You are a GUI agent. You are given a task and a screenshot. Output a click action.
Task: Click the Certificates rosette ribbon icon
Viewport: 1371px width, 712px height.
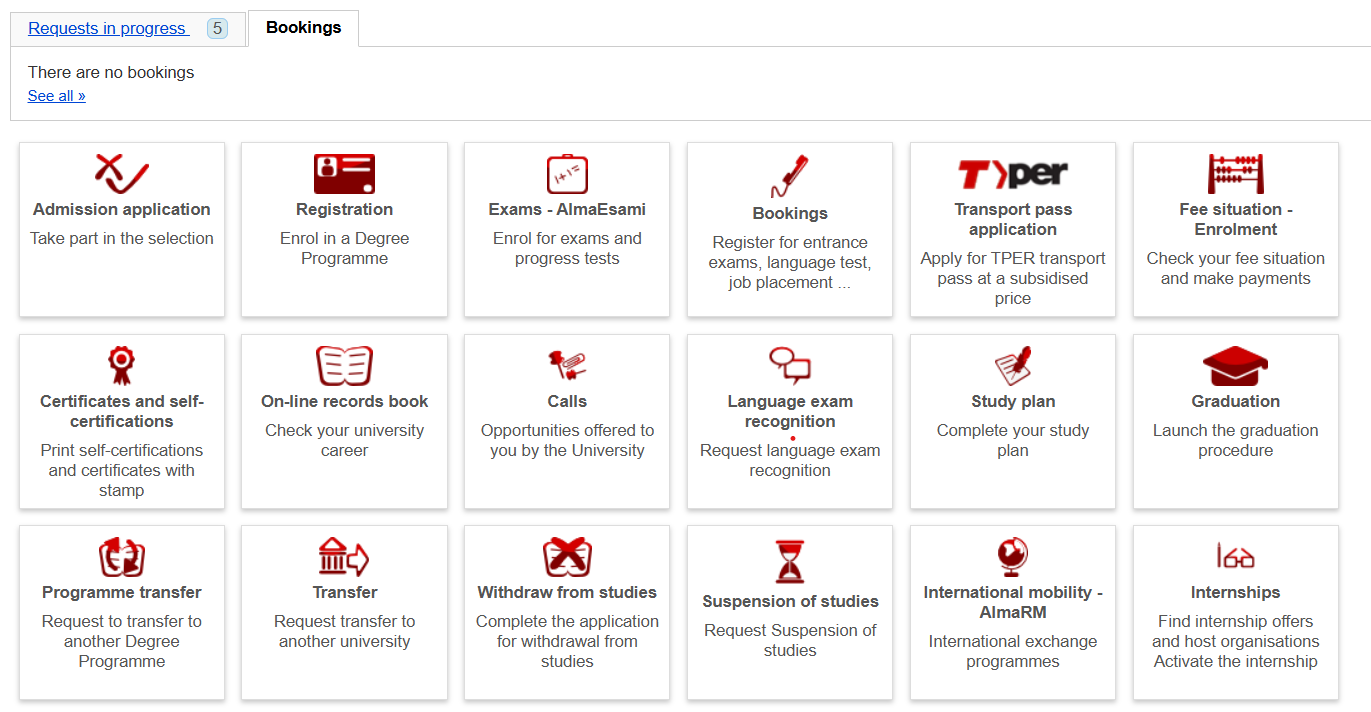click(x=122, y=365)
